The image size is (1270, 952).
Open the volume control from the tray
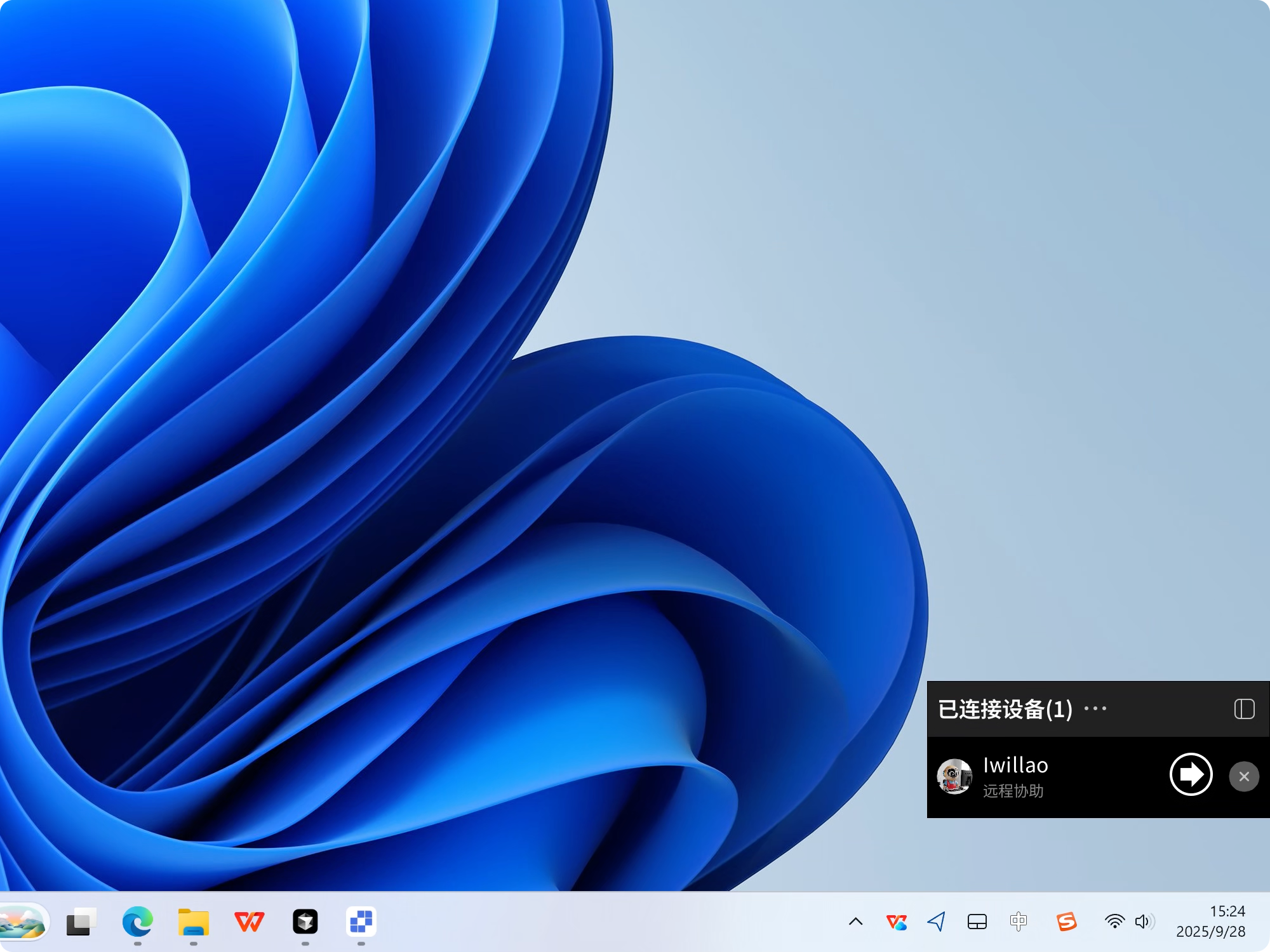click(x=1142, y=922)
